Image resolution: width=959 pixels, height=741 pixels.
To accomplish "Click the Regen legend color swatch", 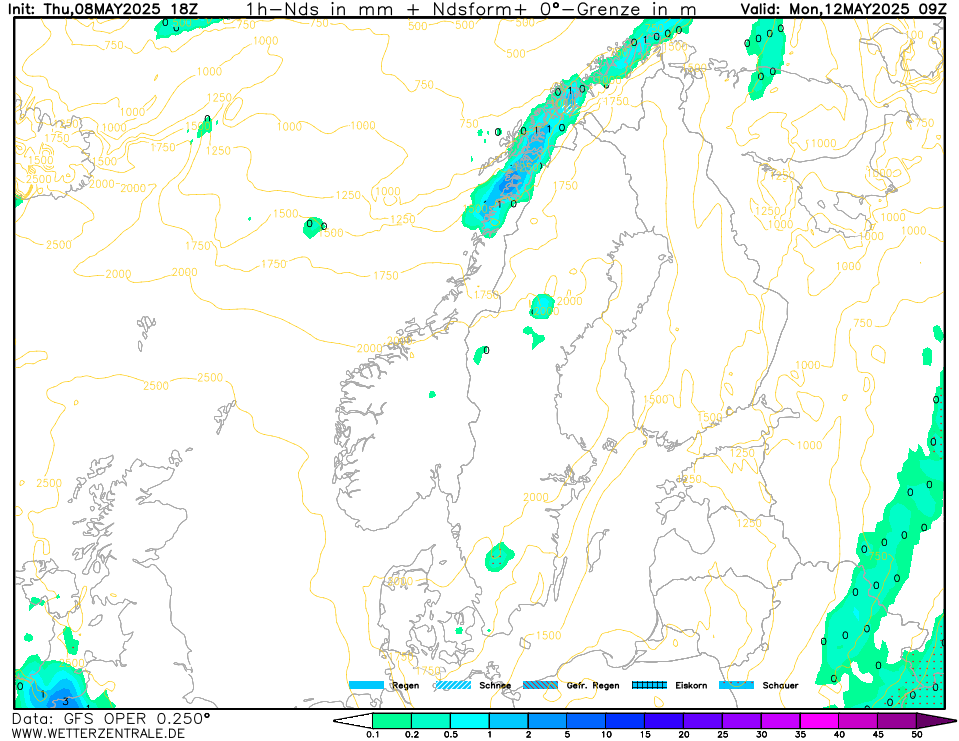I will pos(366,685).
